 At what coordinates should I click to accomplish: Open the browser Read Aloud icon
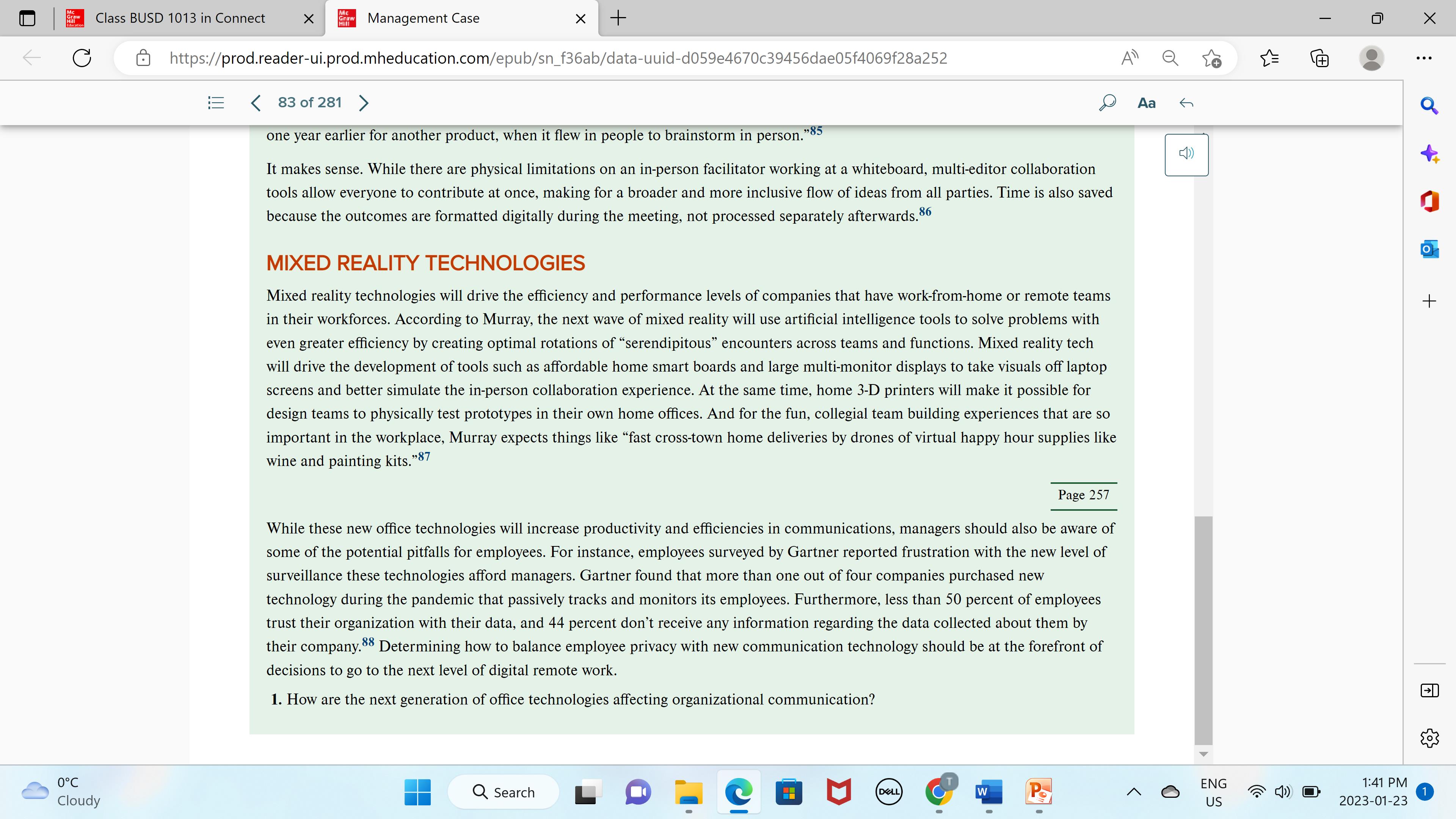(x=1129, y=58)
